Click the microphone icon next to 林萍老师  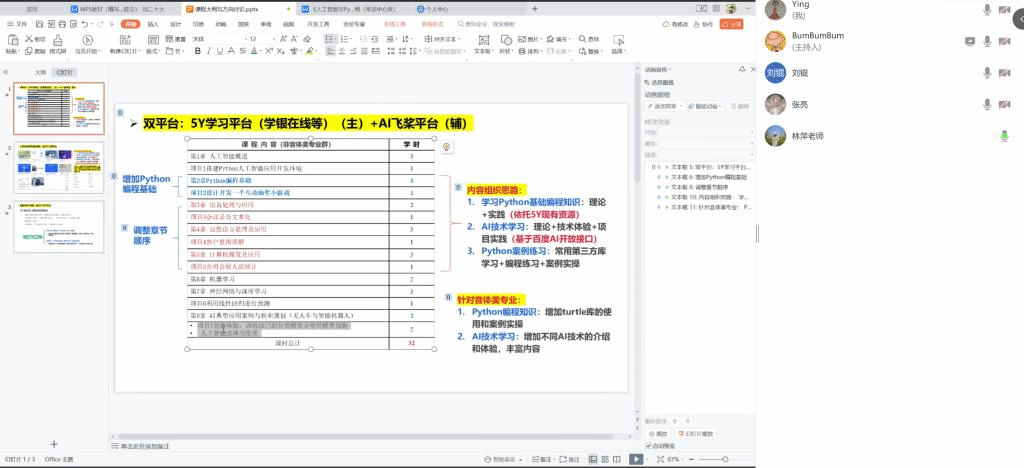point(1004,136)
